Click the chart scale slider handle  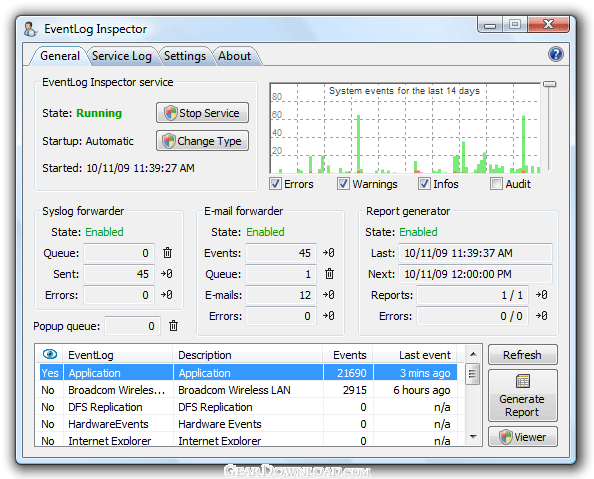tap(549, 84)
